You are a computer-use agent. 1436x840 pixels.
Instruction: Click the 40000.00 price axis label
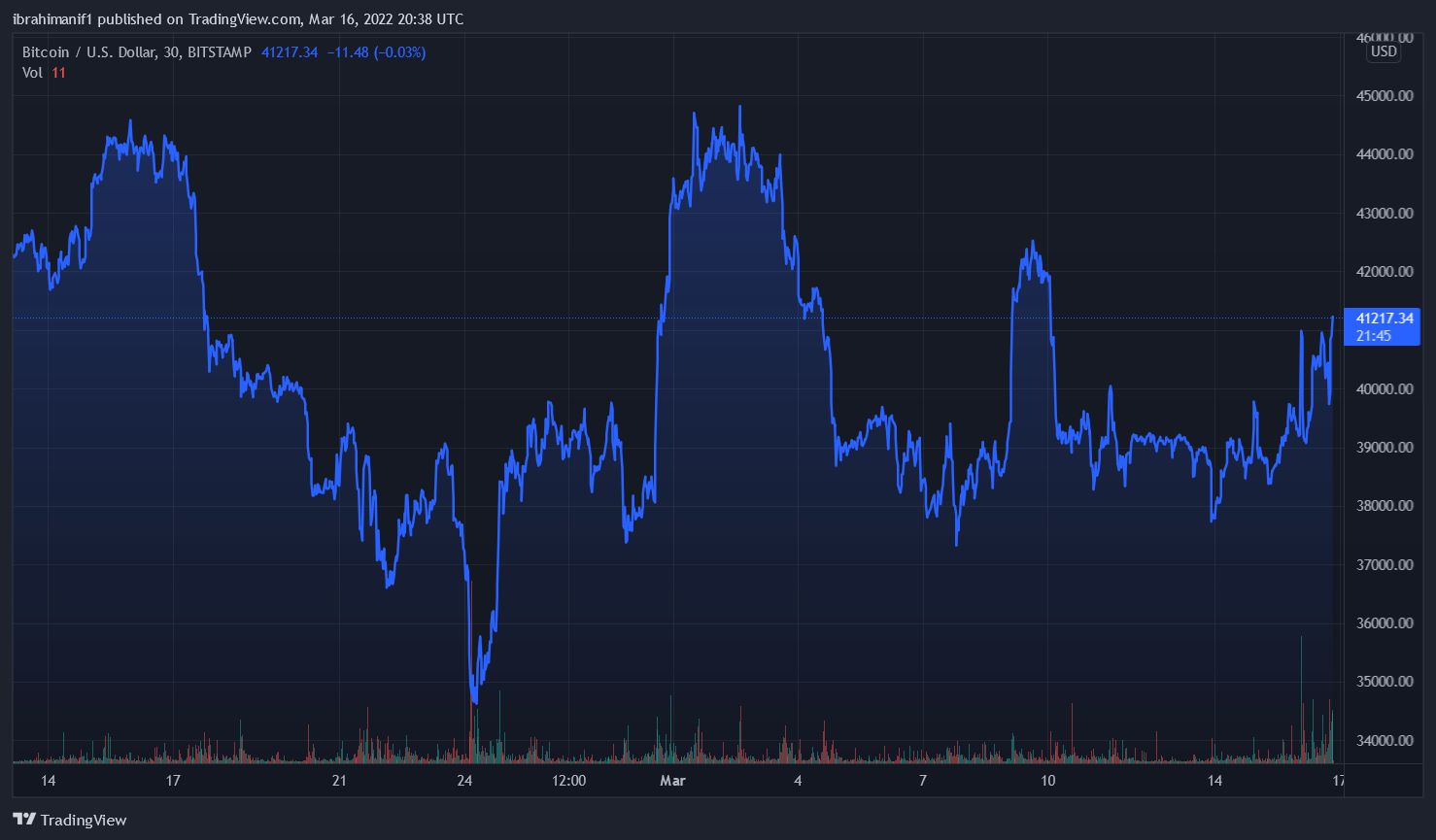1384,389
